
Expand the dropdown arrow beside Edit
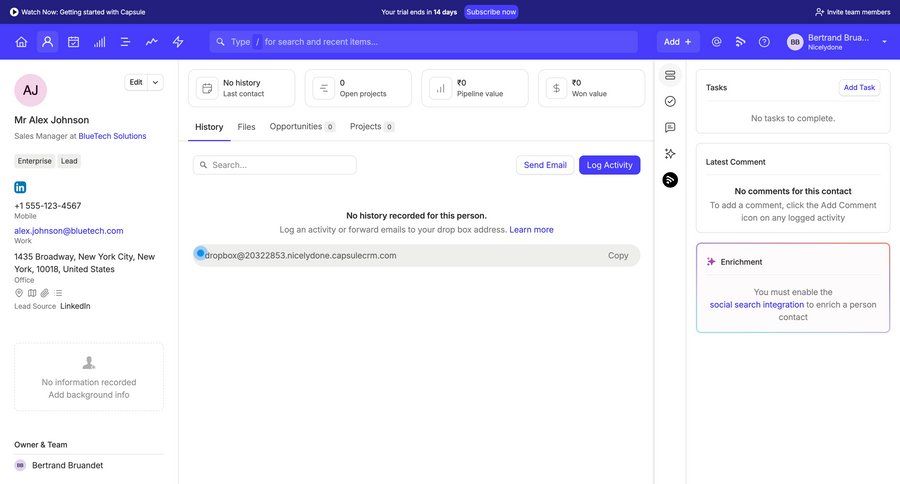coord(156,82)
